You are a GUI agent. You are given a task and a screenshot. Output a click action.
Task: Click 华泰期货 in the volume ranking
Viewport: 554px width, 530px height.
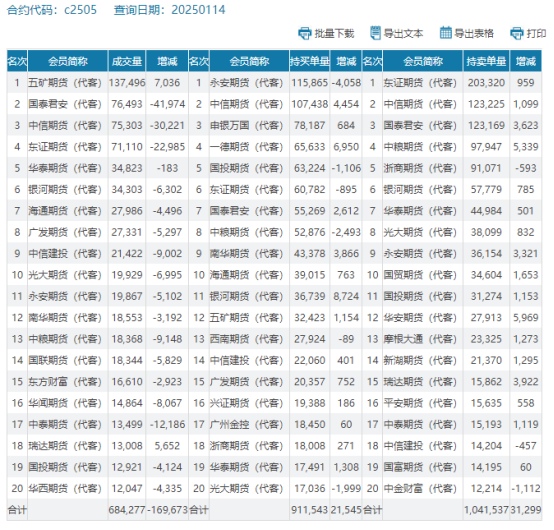[65, 168]
